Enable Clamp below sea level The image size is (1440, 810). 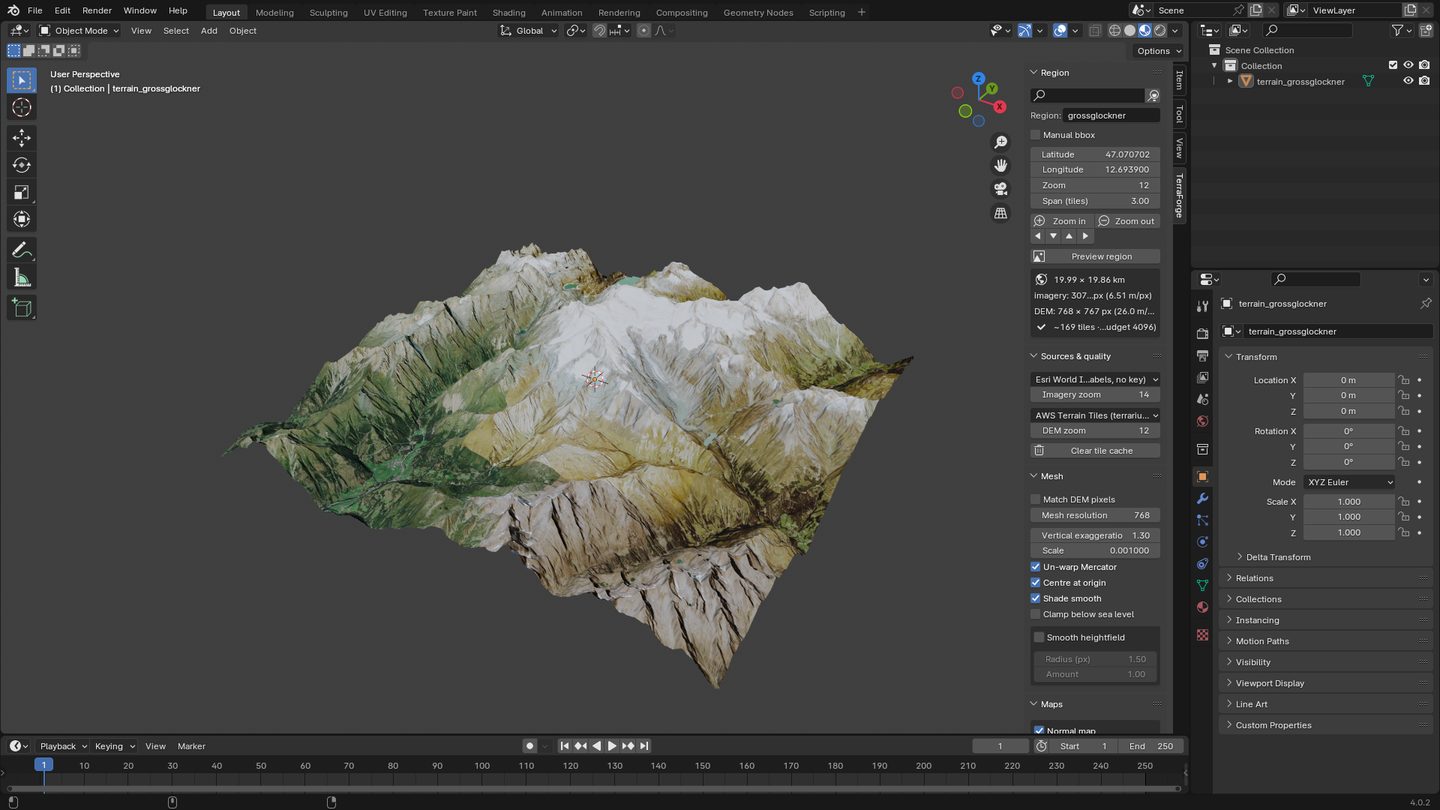1036,614
